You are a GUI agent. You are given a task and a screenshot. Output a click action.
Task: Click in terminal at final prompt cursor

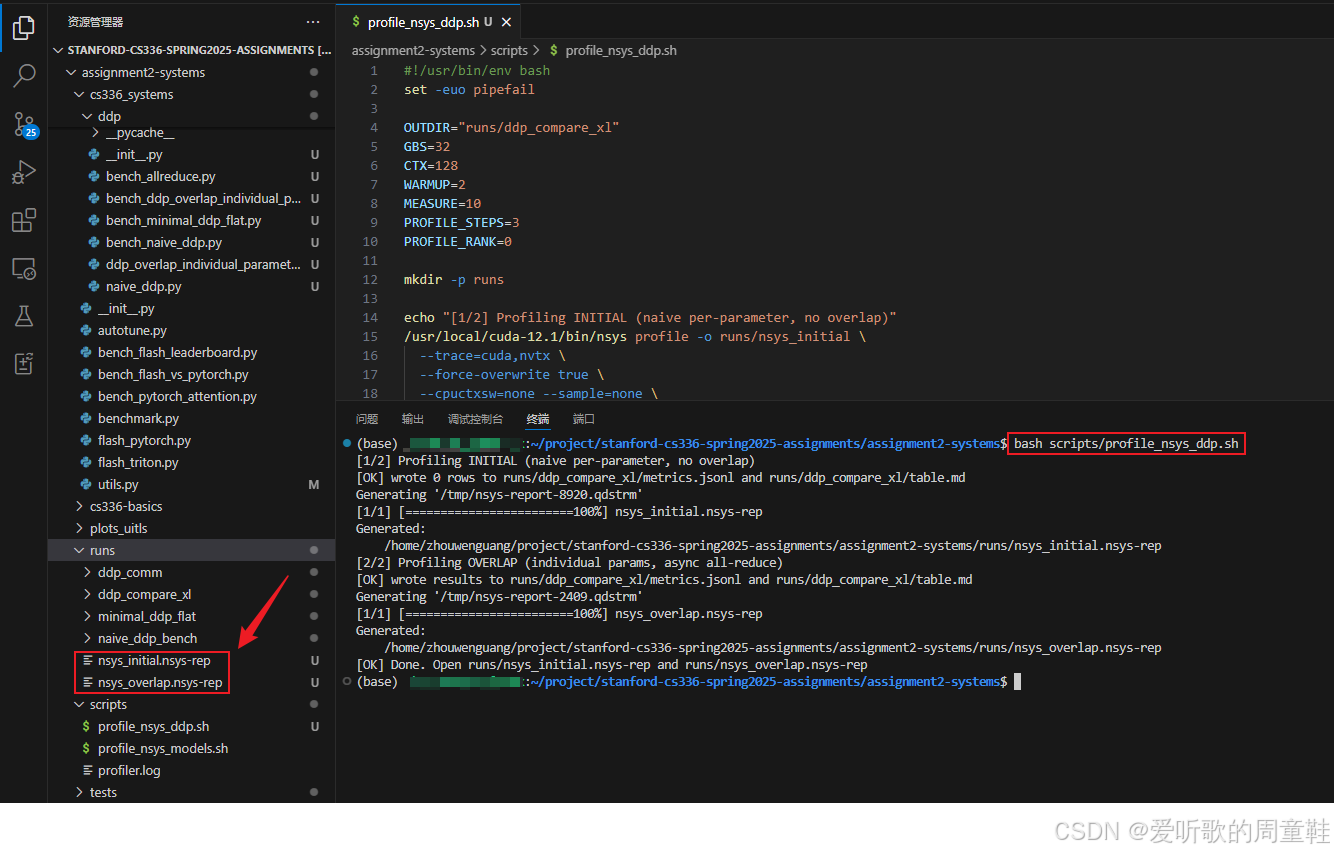[1018, 681]
